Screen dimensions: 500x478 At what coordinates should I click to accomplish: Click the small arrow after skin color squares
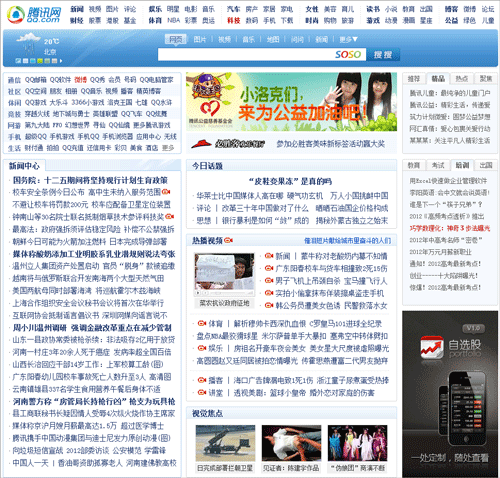point(61,61)
